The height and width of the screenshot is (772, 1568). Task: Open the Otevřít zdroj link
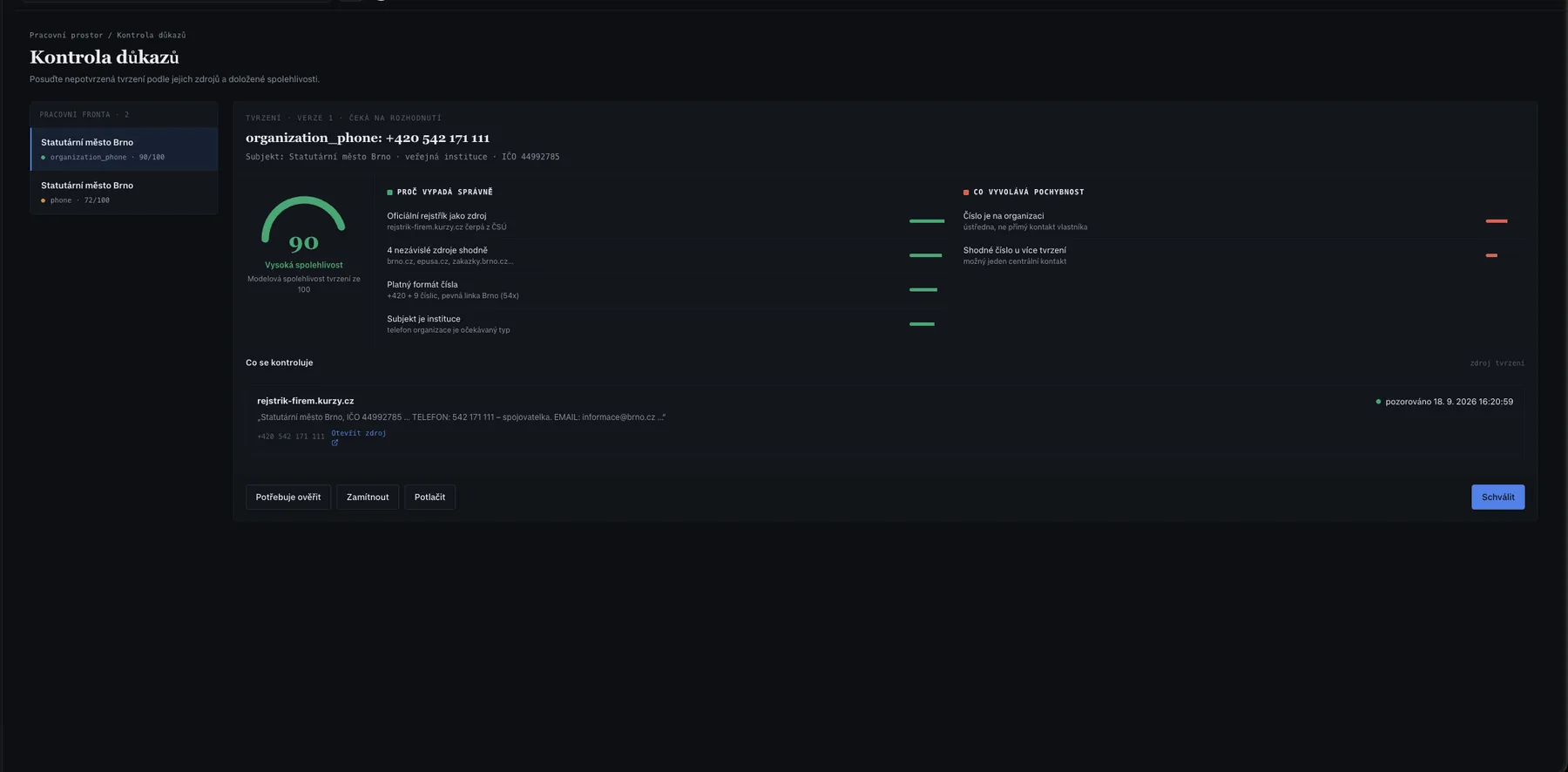[x=358, y=433]
